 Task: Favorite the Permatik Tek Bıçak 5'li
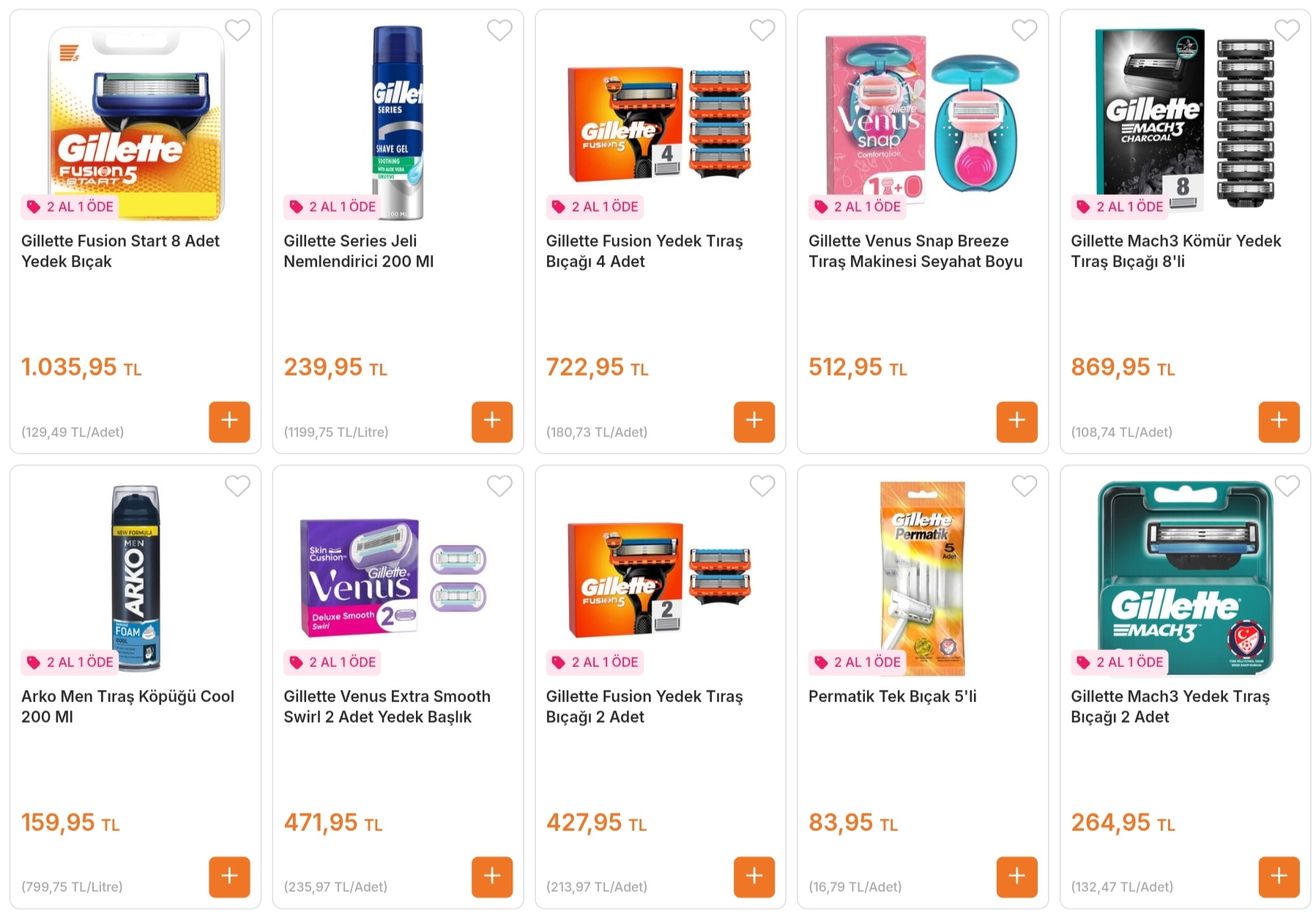[x=1024, y=486]
